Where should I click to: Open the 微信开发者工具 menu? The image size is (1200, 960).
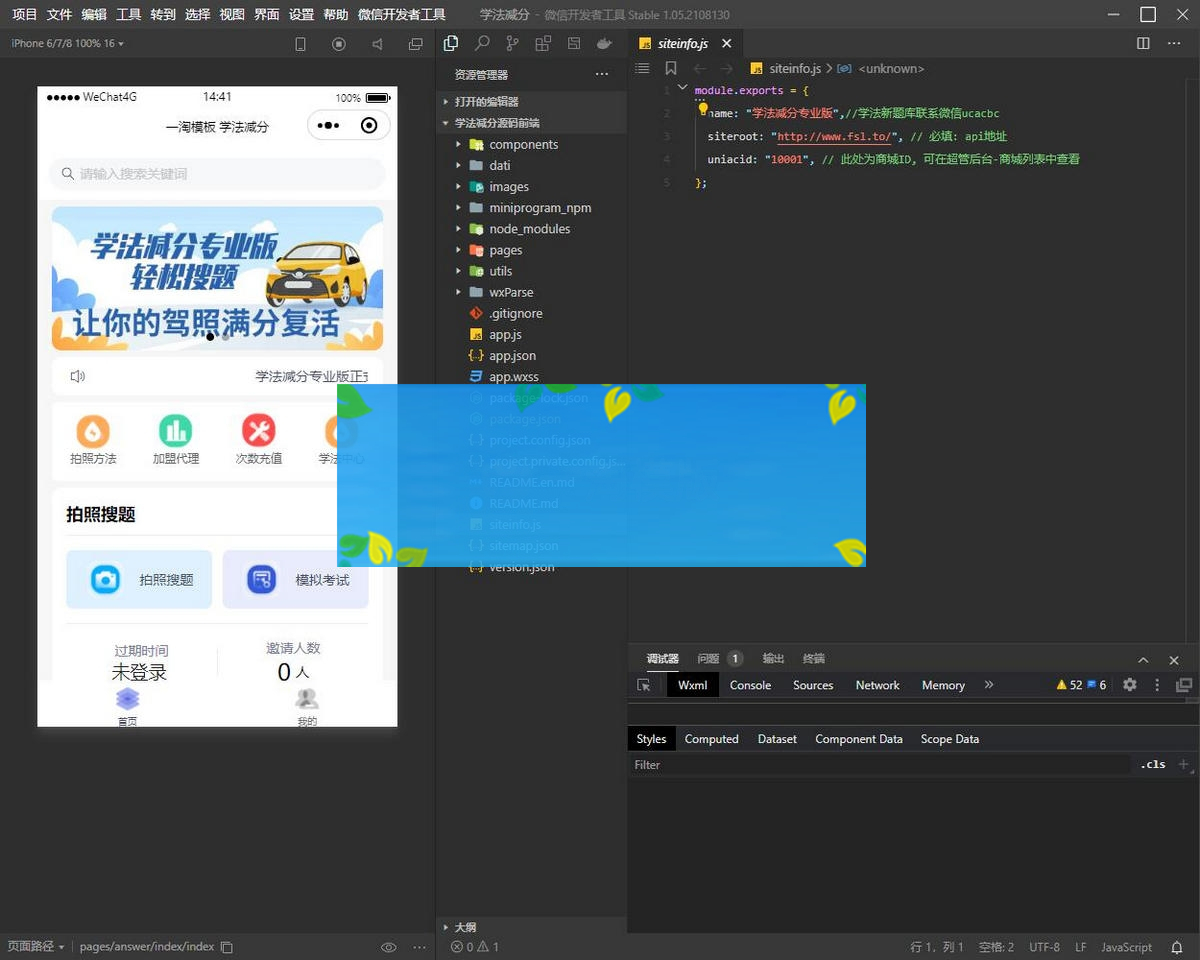pyautogui.click(x=401, y=15)
